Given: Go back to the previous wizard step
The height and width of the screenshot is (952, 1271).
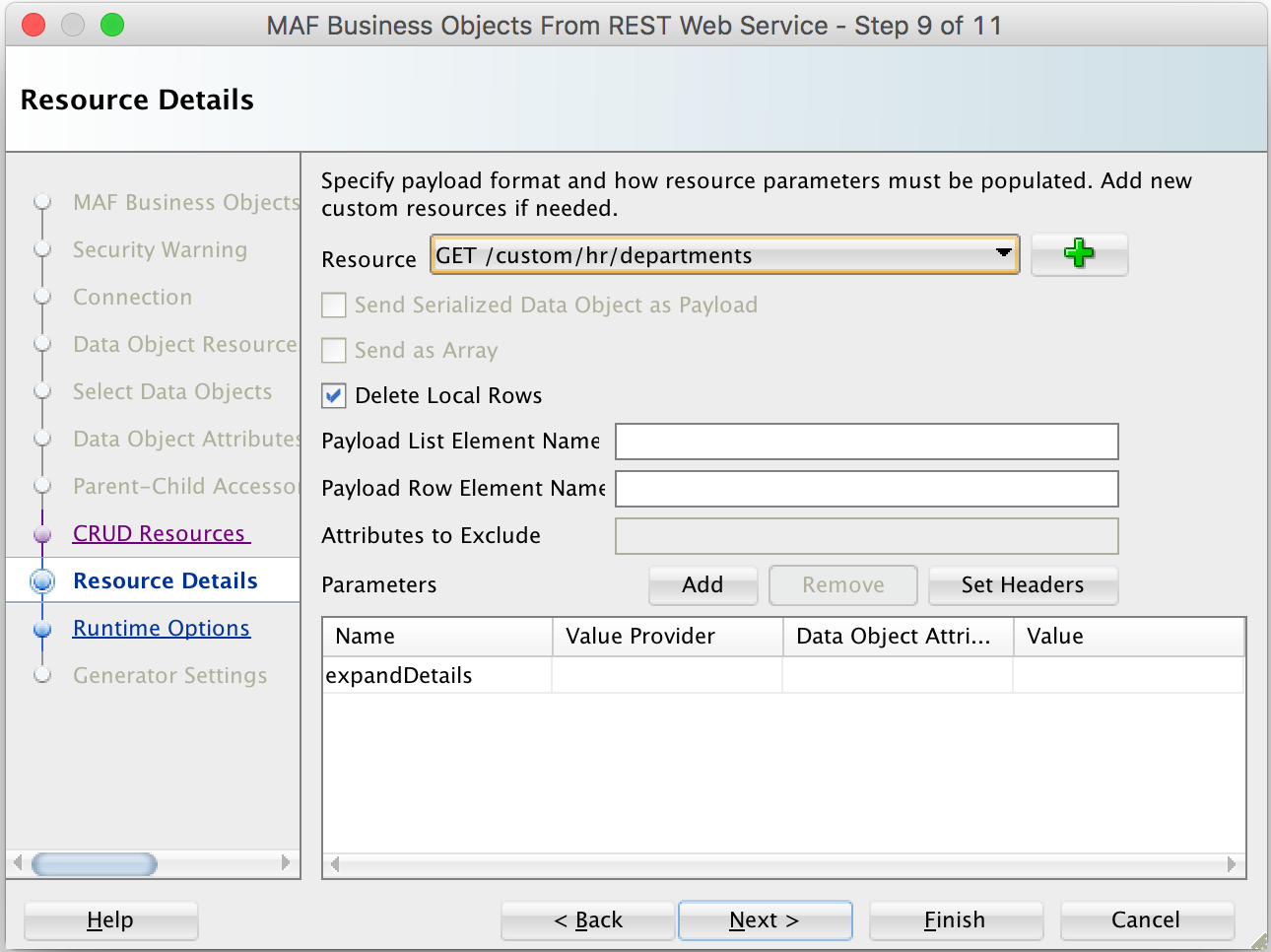Looking at the screenshot, I should click(588, 920).
